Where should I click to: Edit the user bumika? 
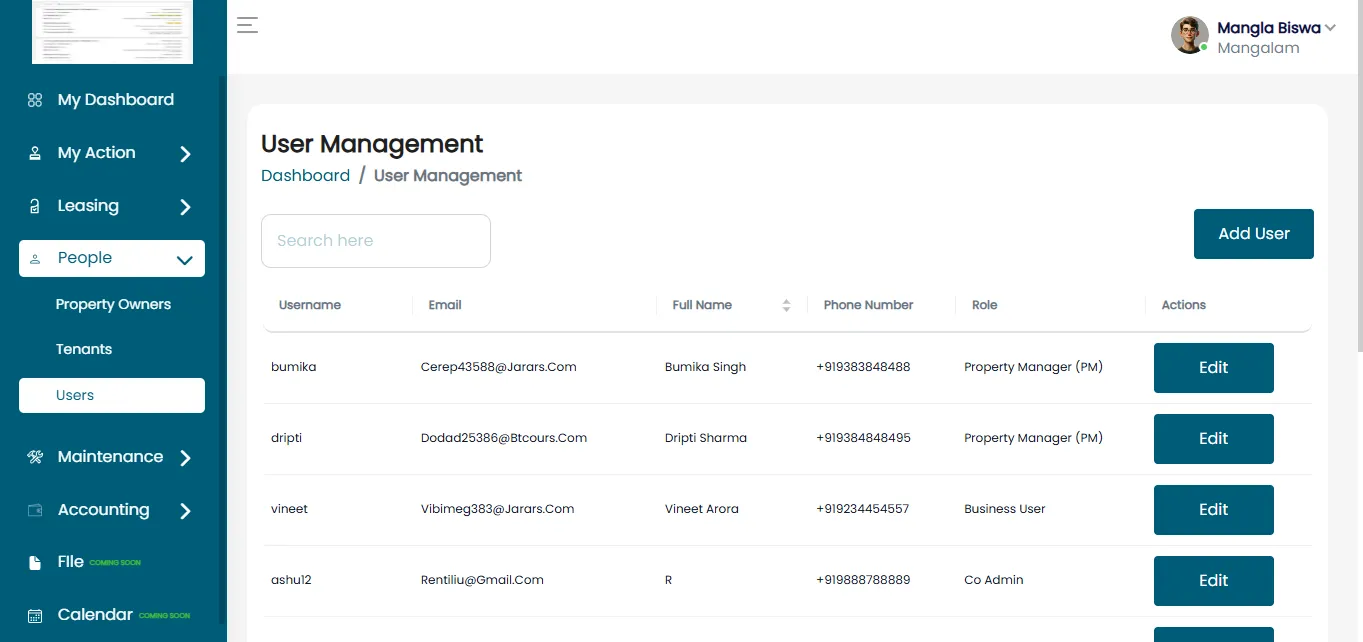1214,368
